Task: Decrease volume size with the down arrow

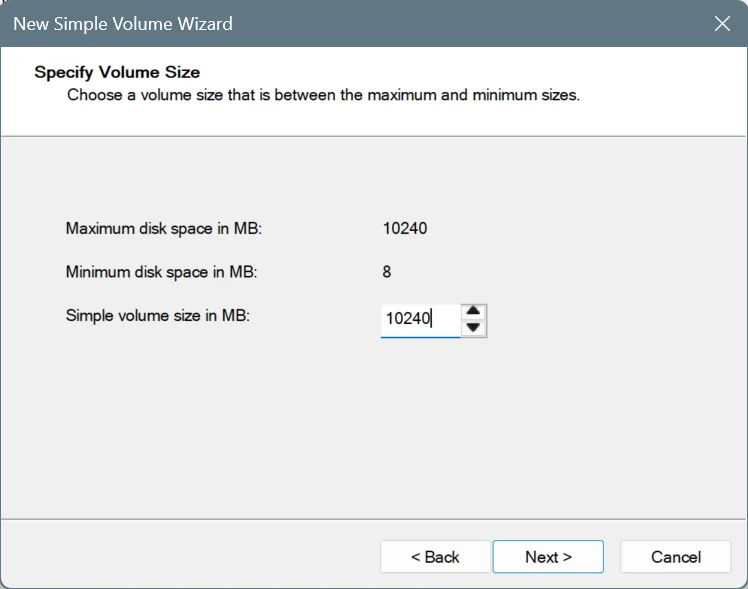Action: pyautogui.click(x=473, y=328)
